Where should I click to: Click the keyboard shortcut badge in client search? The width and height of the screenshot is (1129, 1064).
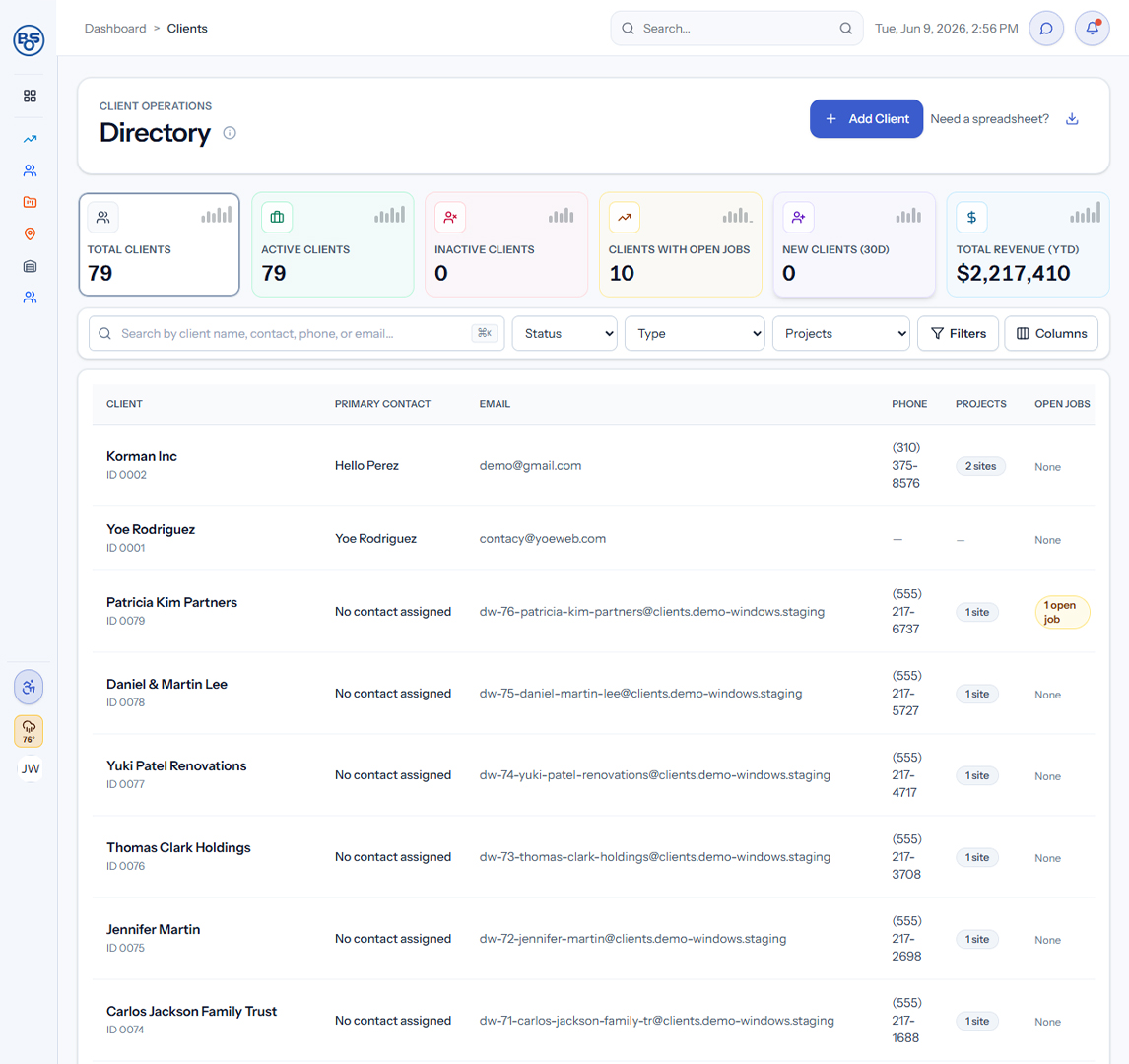tap(485, 333)
